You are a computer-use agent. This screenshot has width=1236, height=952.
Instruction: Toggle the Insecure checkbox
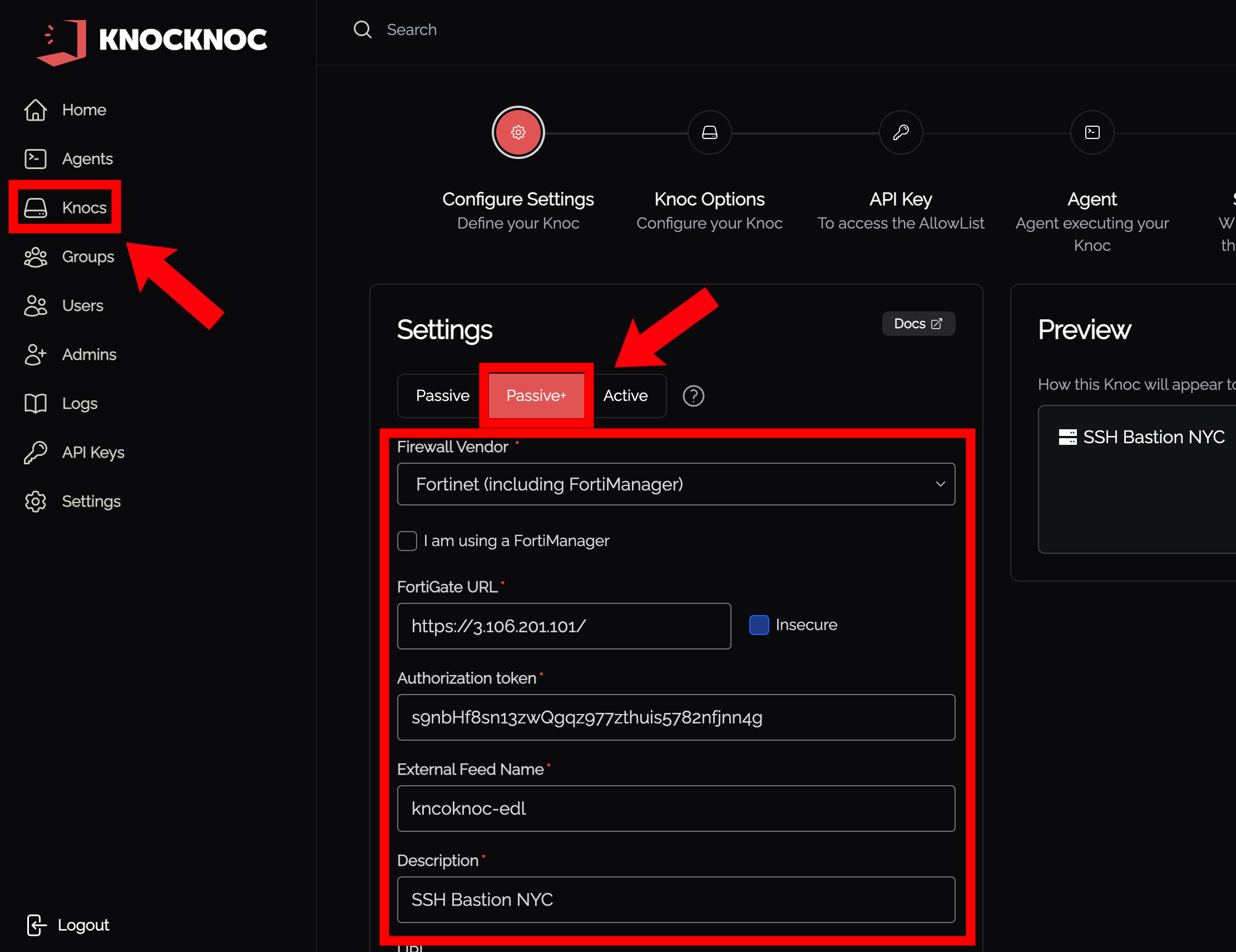pyautogui.click(x=759, y=625)
